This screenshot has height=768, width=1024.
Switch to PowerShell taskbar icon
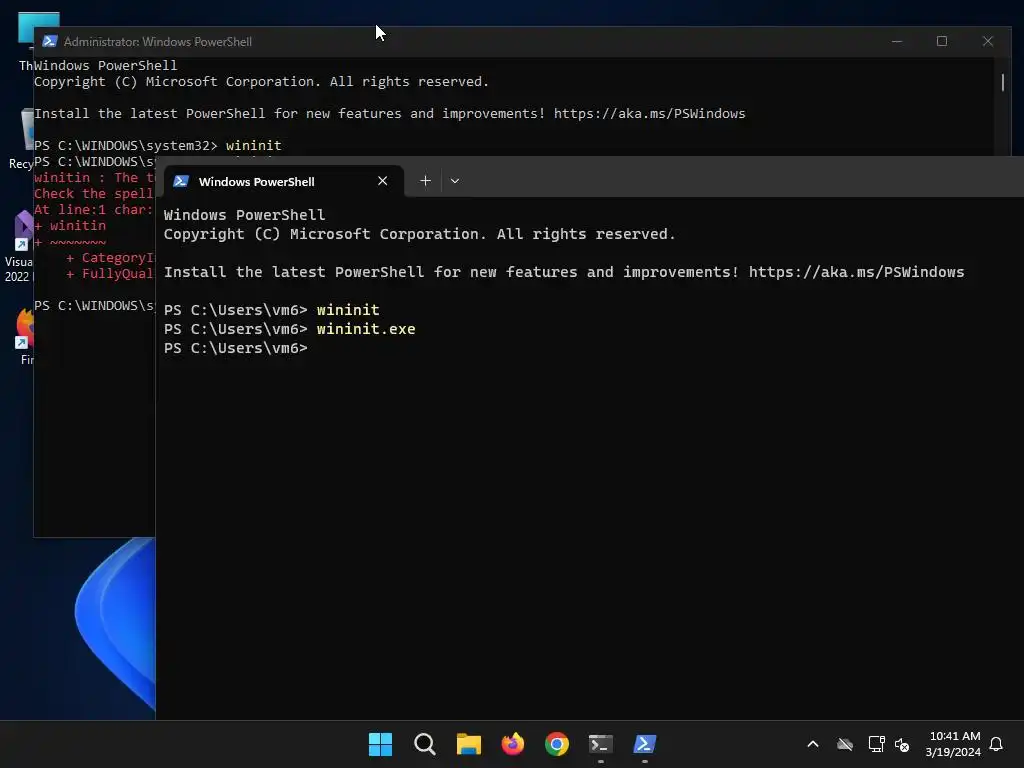[x=645, y=744]
